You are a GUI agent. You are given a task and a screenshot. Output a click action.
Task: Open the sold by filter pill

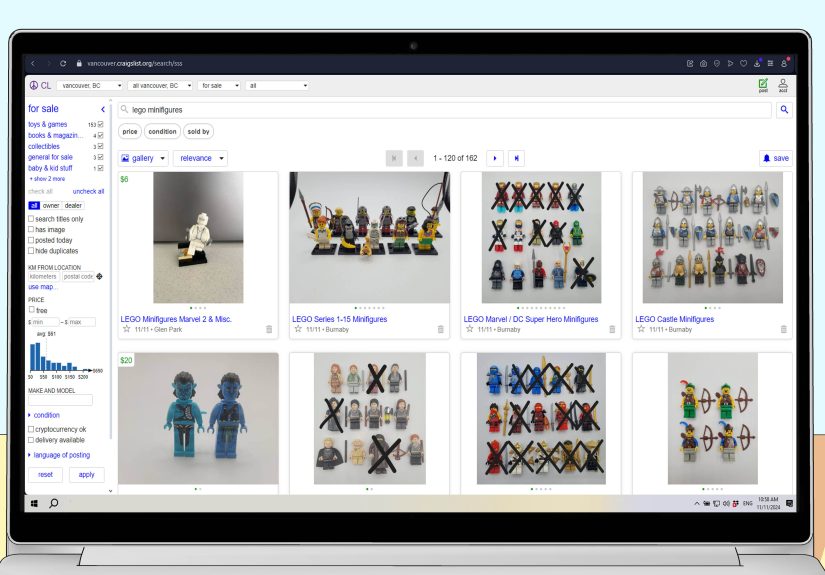[198, 132]
